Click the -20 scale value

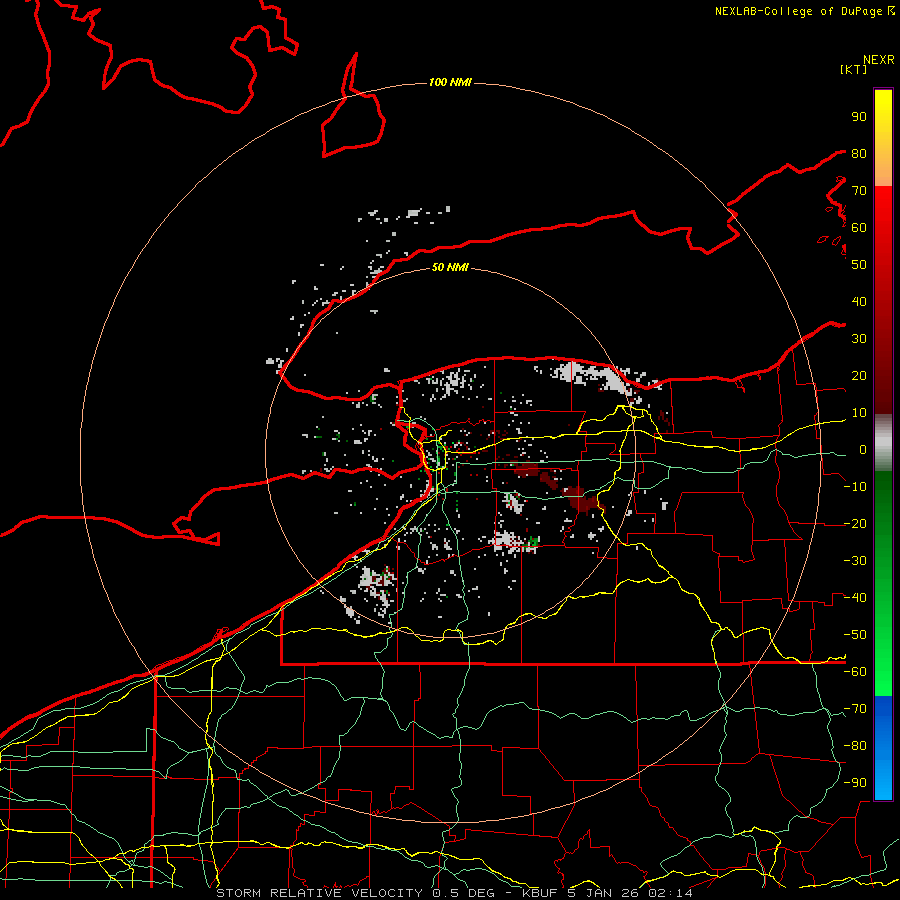point(855,523)
